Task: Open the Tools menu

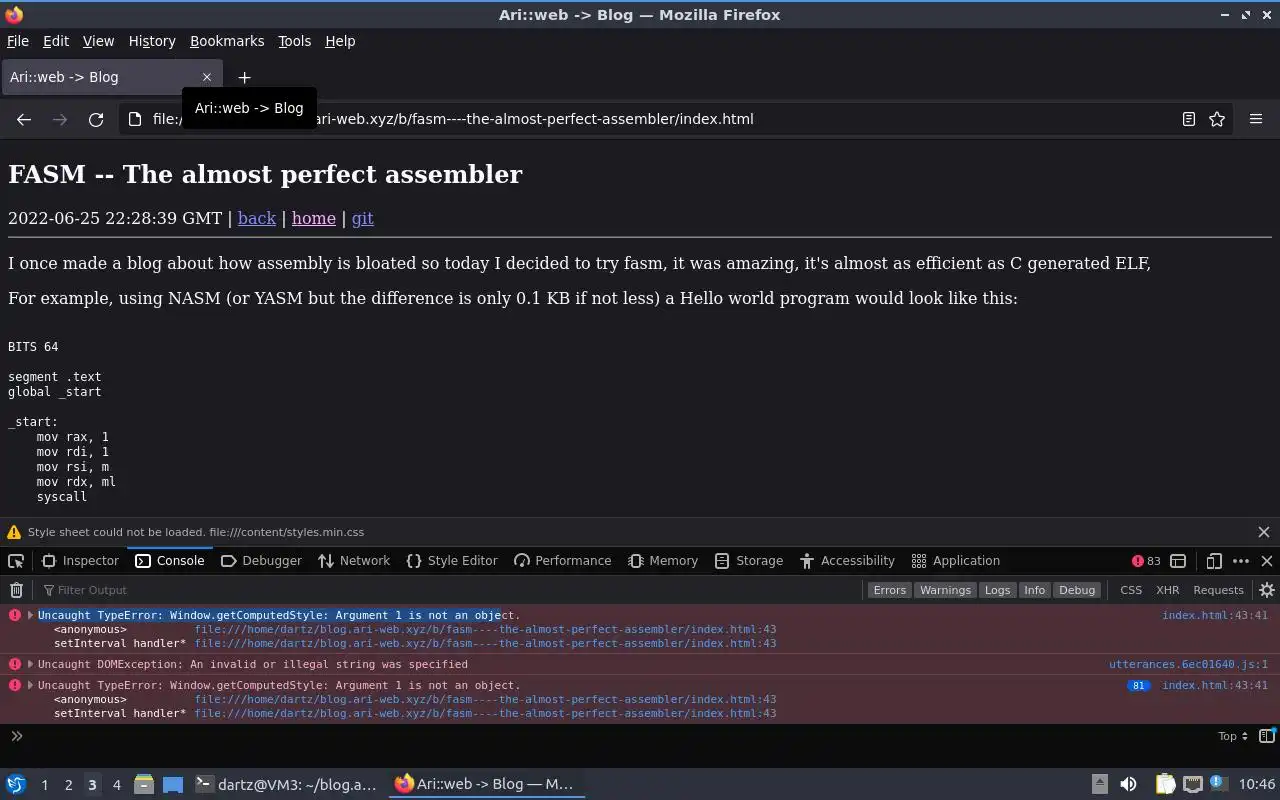Action: [x=294, y=41]
